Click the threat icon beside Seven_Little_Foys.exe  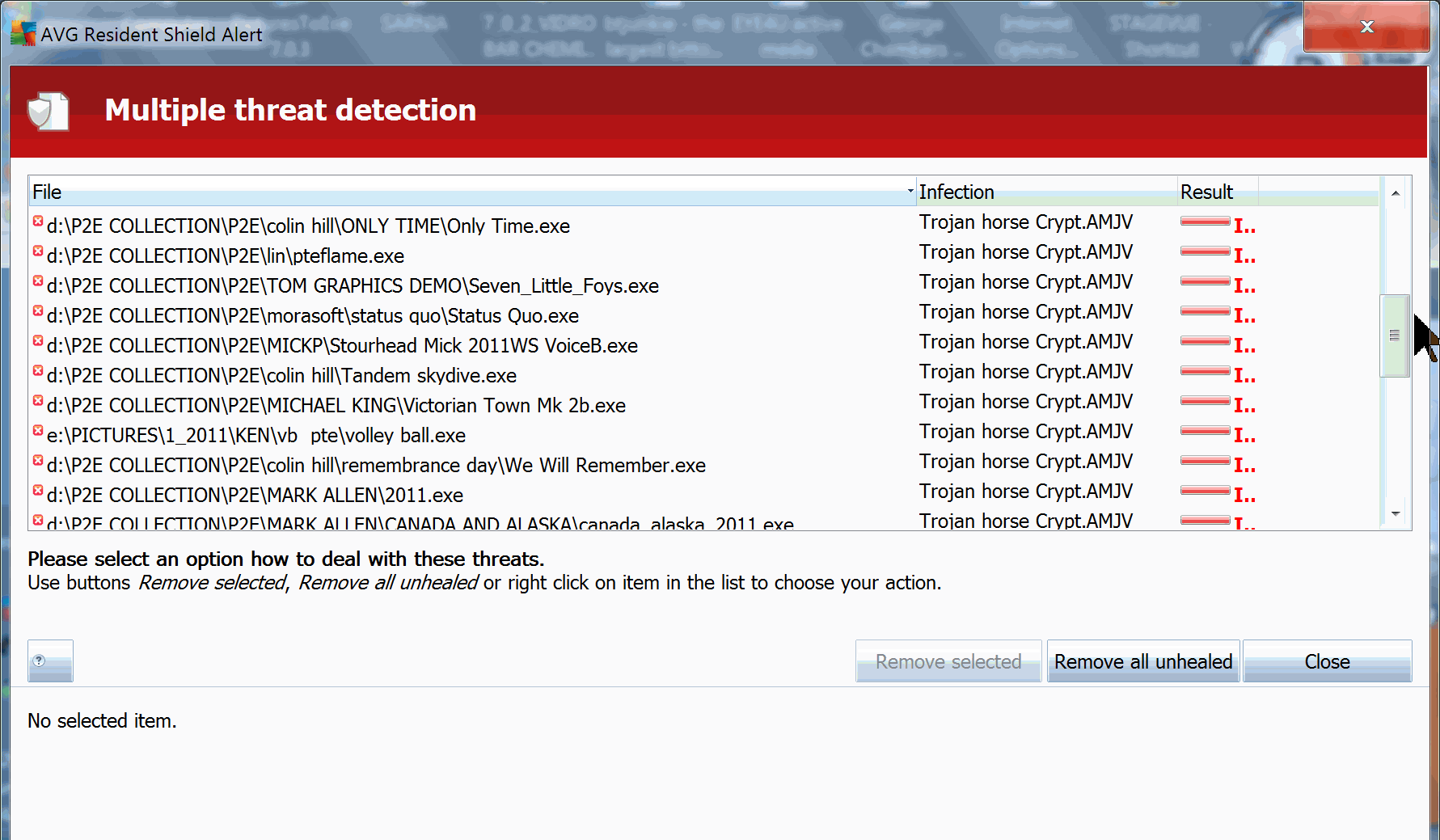pos(38,281)
